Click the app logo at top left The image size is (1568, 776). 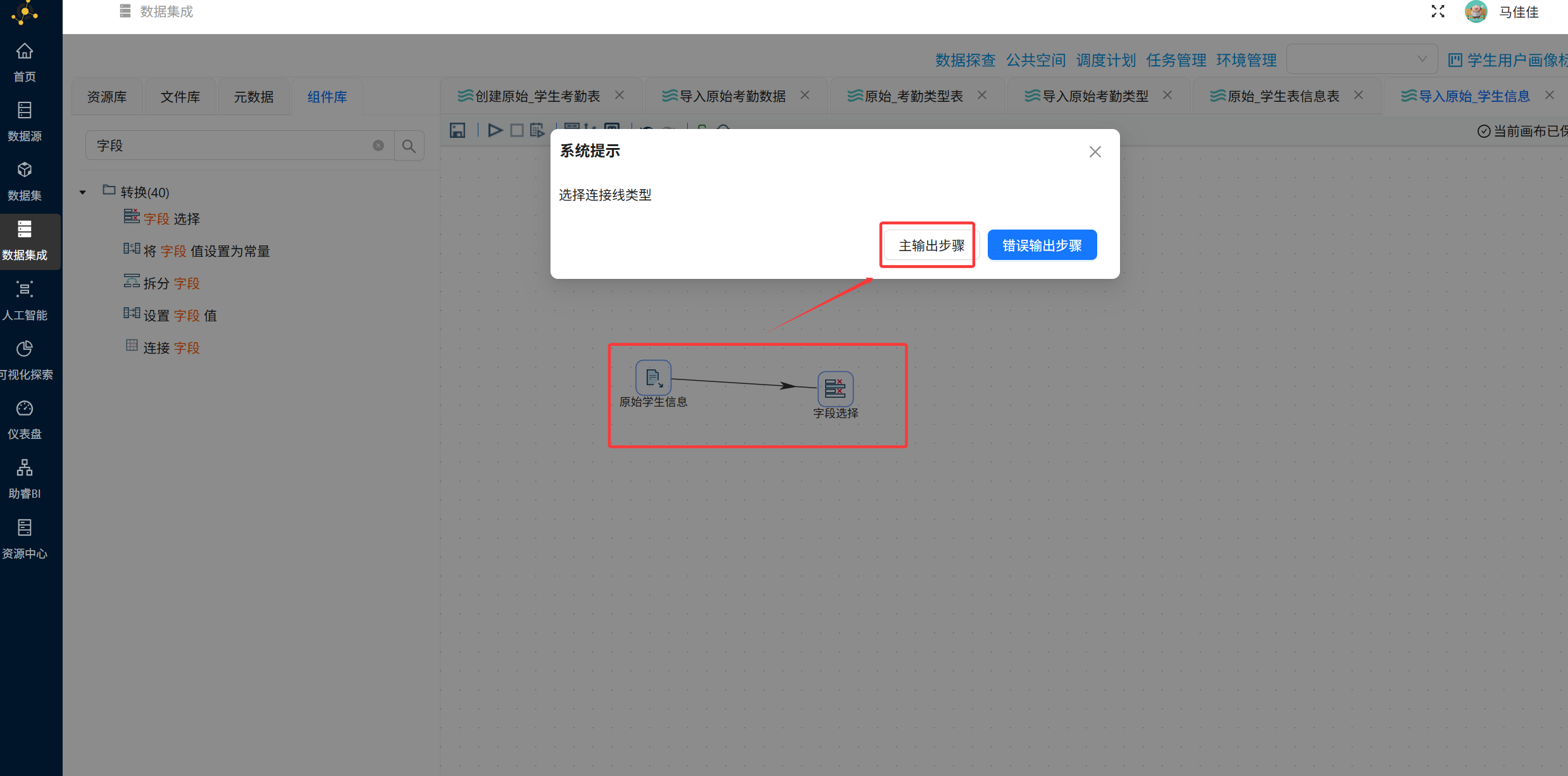[x=25, y=13]
